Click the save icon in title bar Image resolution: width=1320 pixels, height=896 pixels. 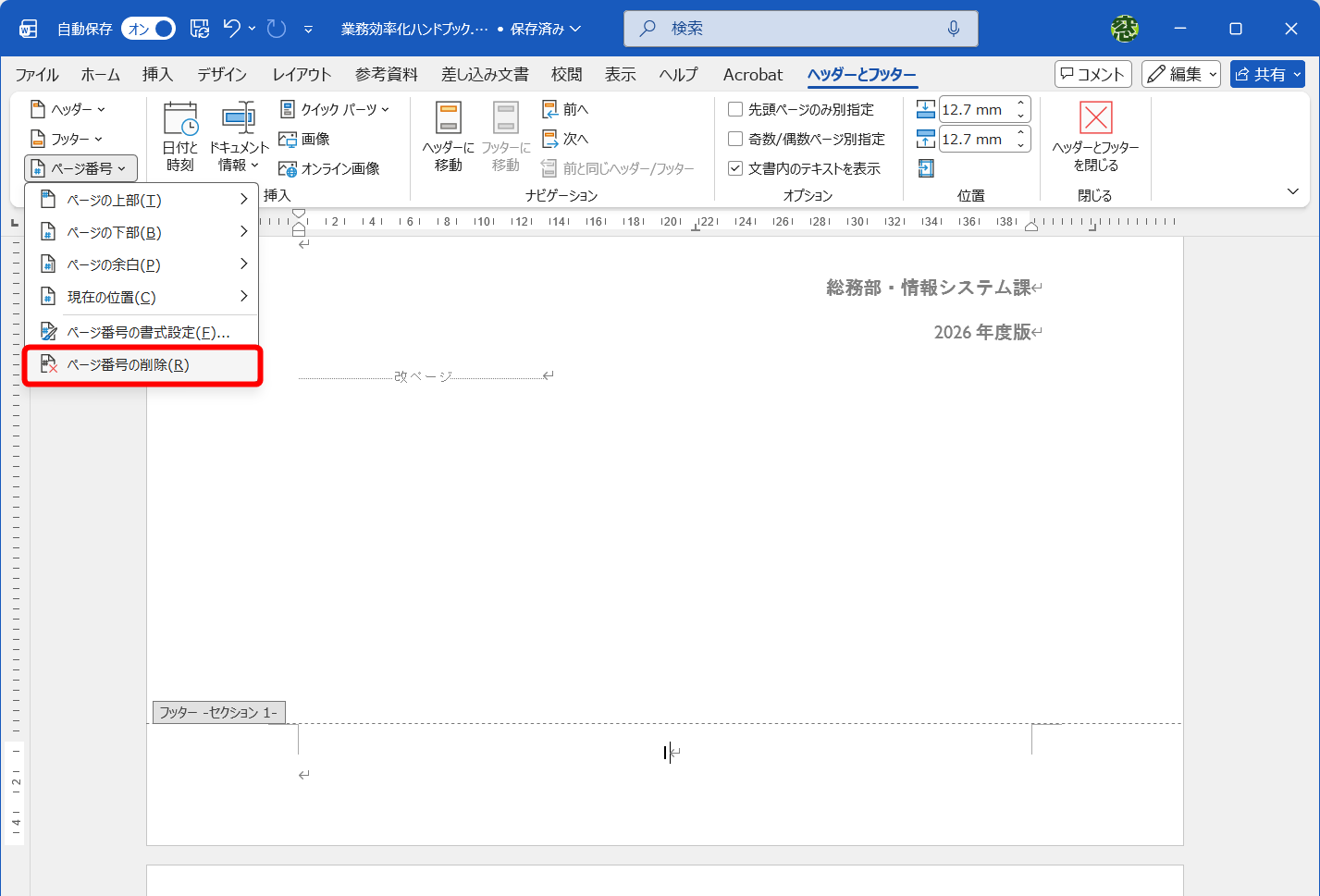[x=200, y=29]
